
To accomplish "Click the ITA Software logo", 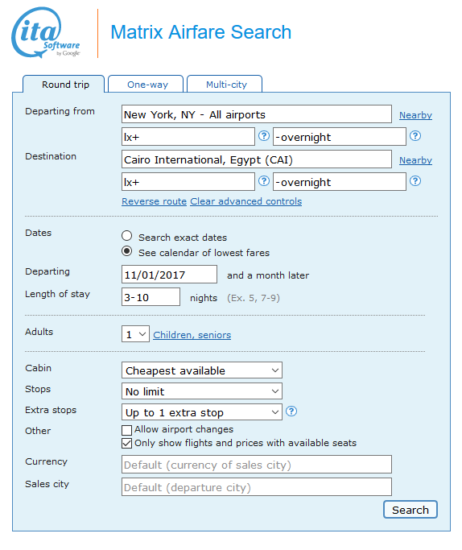I will [46, 33].
